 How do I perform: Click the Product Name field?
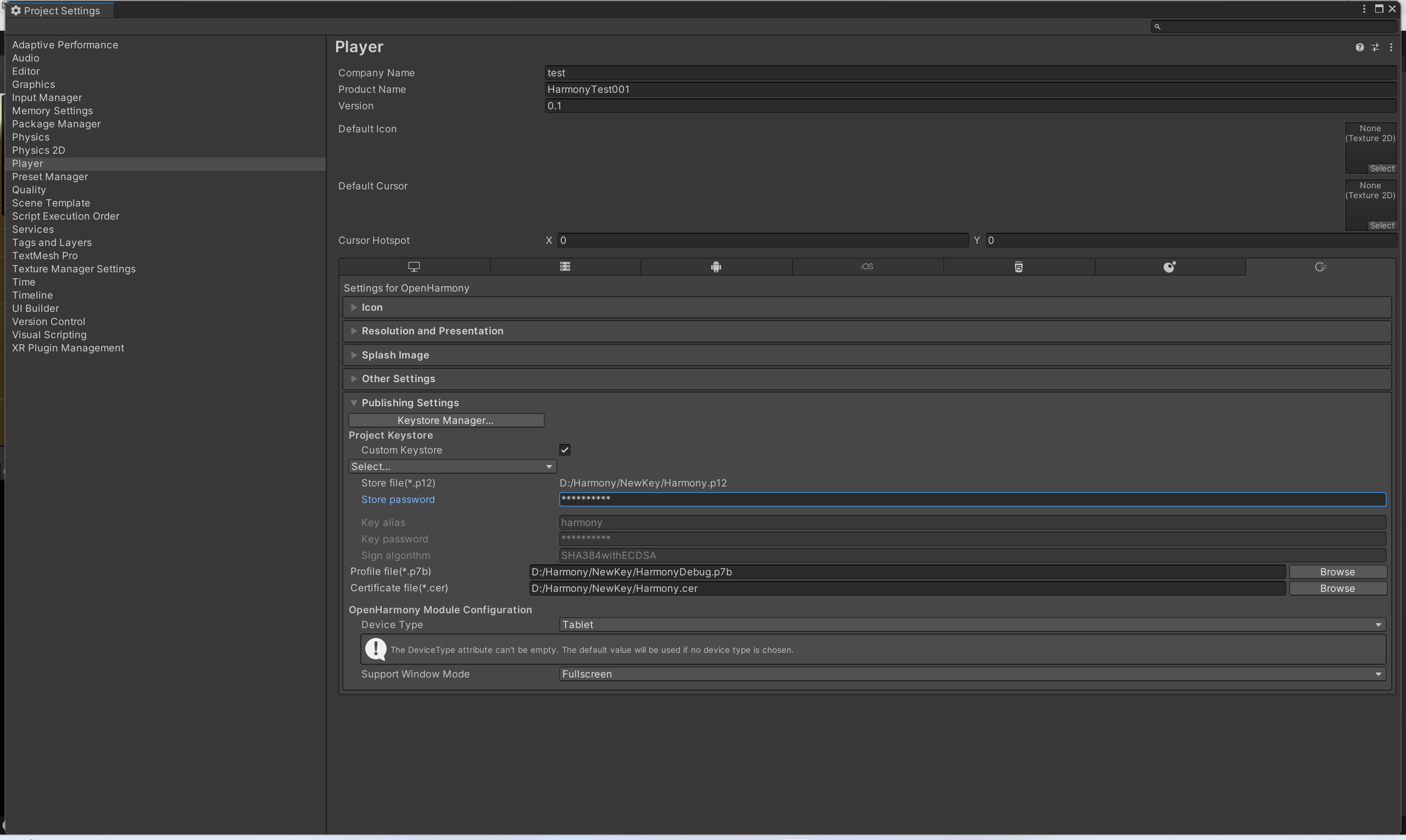[970, 89]
